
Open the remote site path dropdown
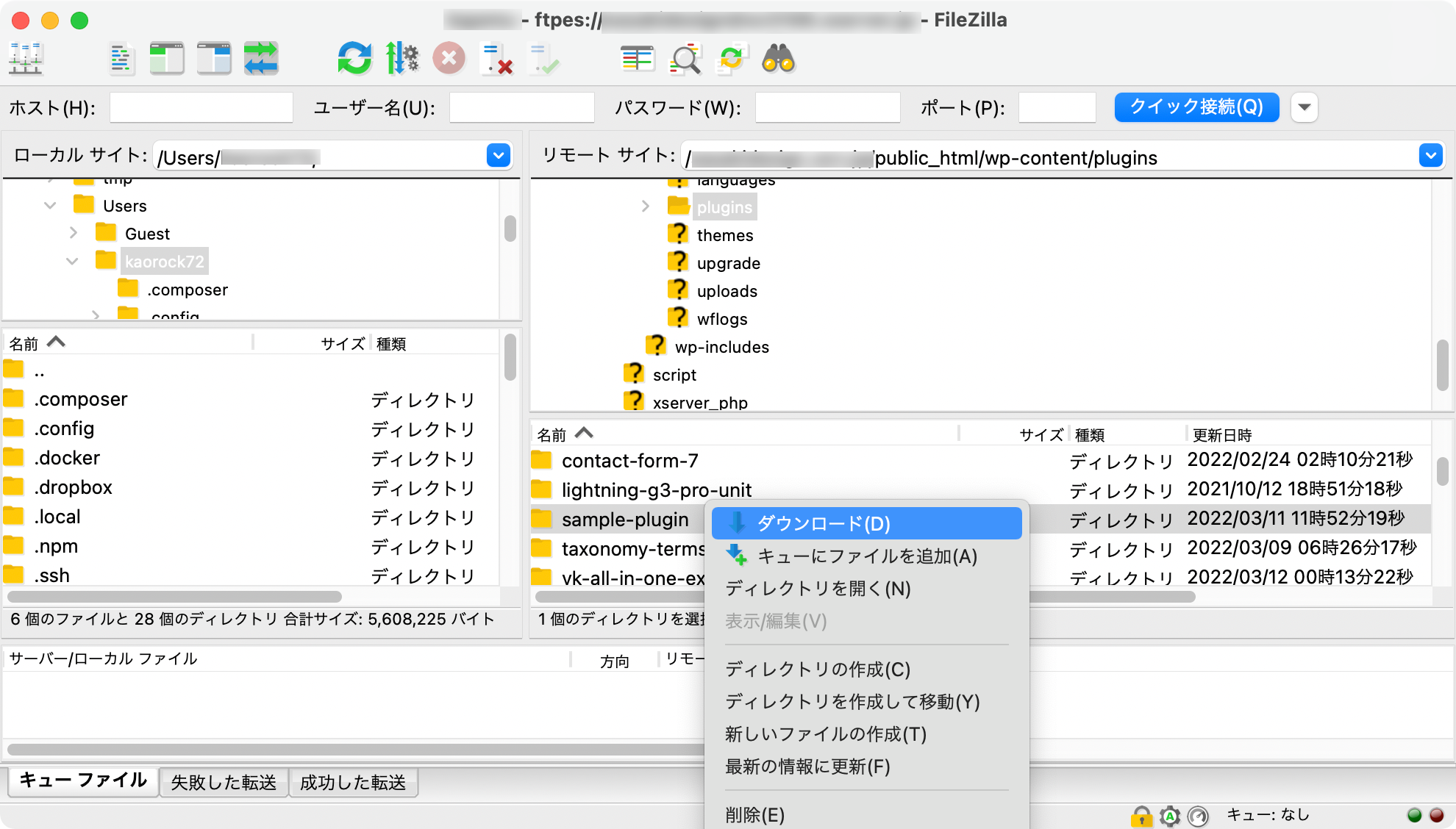tap(1430, 156)
